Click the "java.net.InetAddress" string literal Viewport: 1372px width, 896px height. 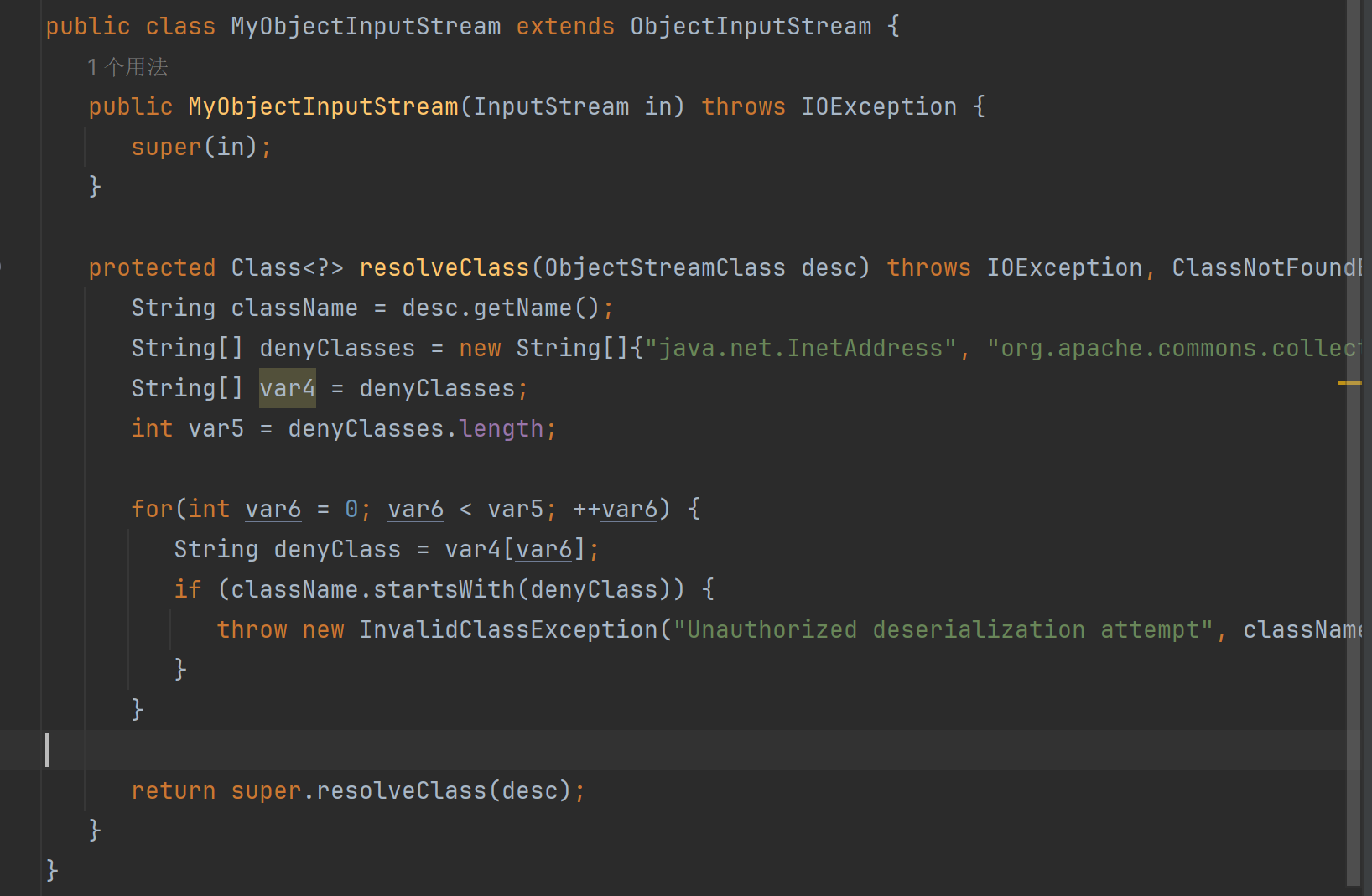(801, 348)
